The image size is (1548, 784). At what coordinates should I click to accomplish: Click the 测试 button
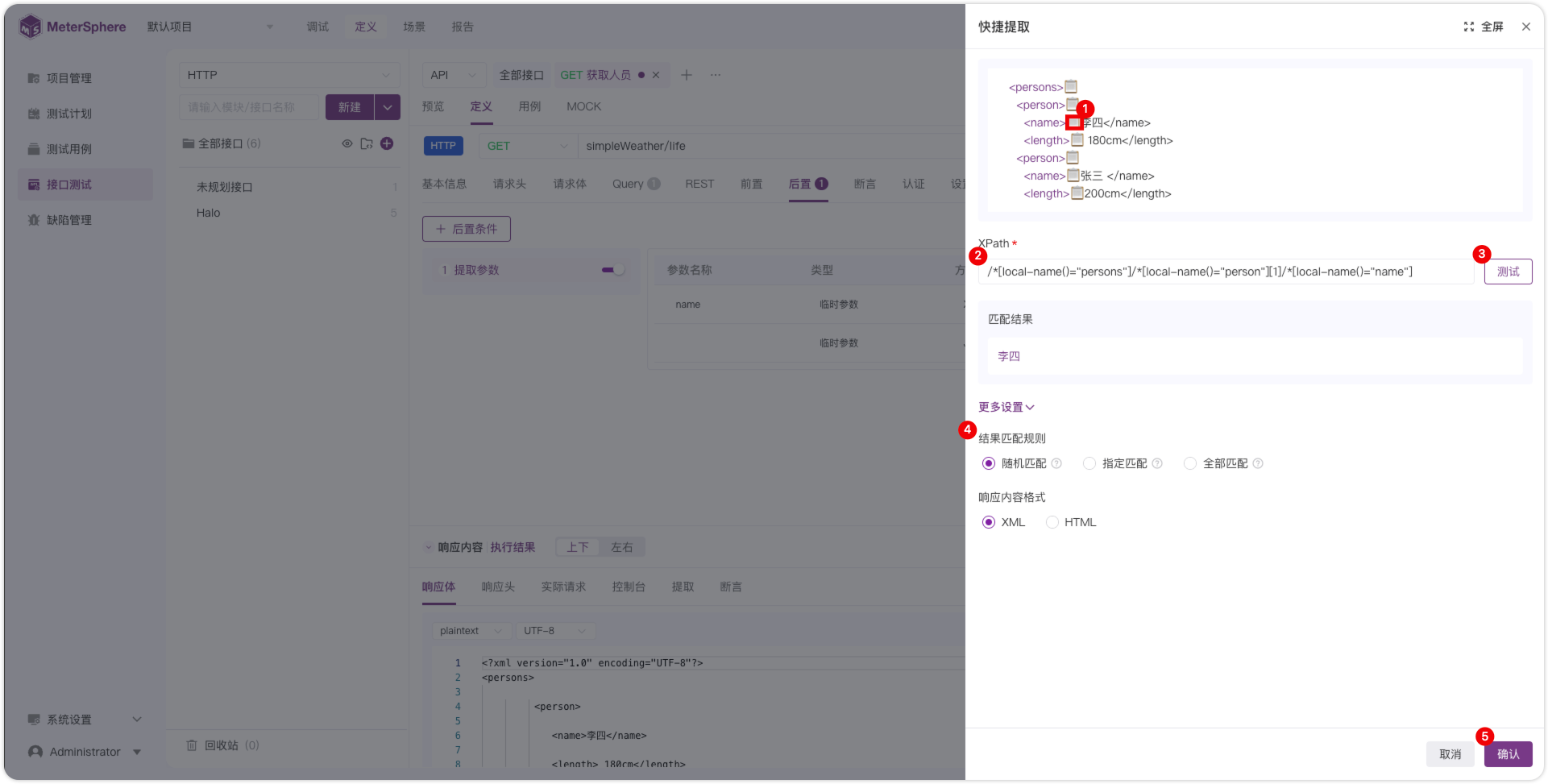click(1508, 272)
